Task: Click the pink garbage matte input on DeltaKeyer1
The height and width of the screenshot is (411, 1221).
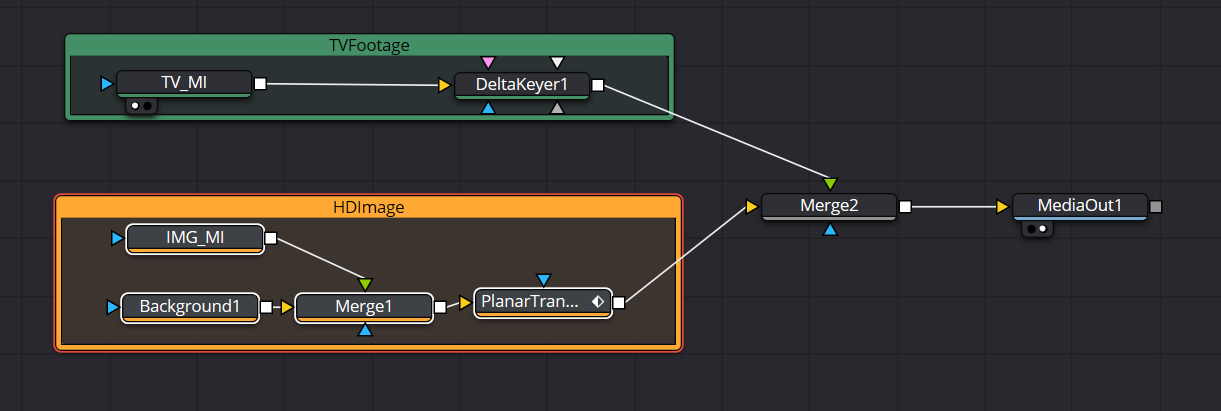Action: [x=488, y=63]
